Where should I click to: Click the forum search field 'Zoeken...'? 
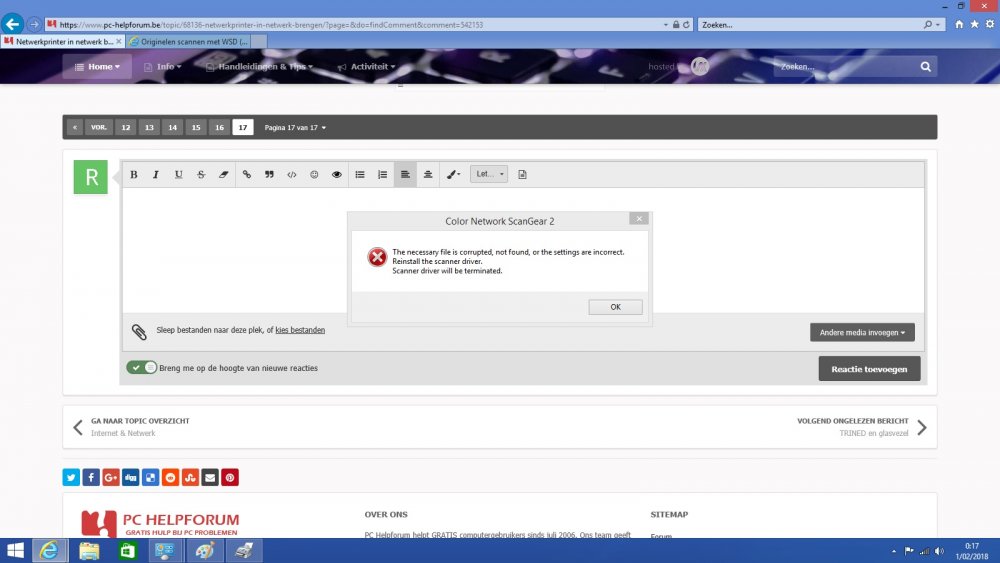tap(845, 66)
